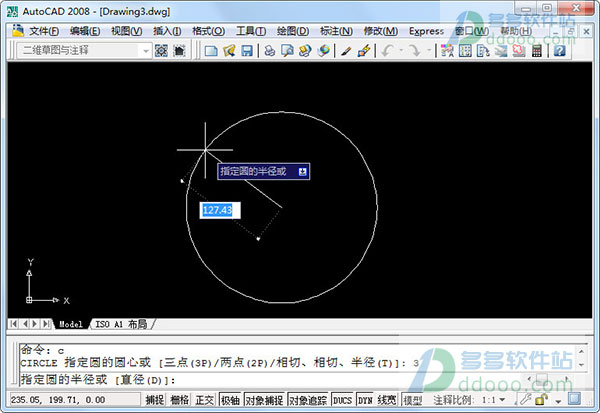Screen dimensions: 600x413
Task: Click command window scroll up arrow
Action: point(581,351)
